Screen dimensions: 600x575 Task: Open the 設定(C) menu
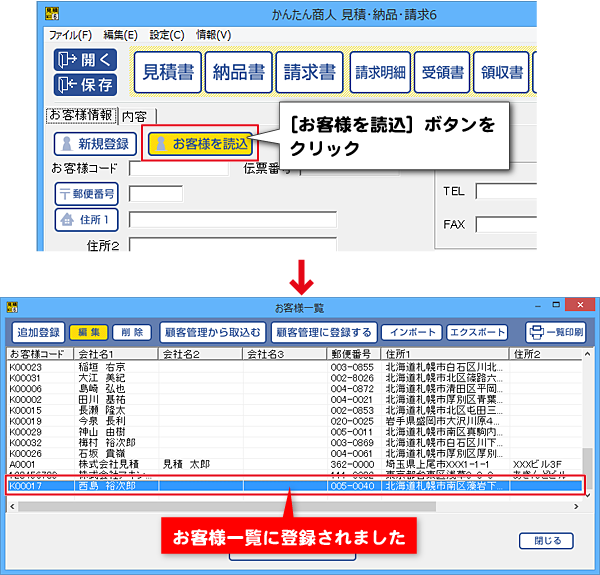coord(167,35)
